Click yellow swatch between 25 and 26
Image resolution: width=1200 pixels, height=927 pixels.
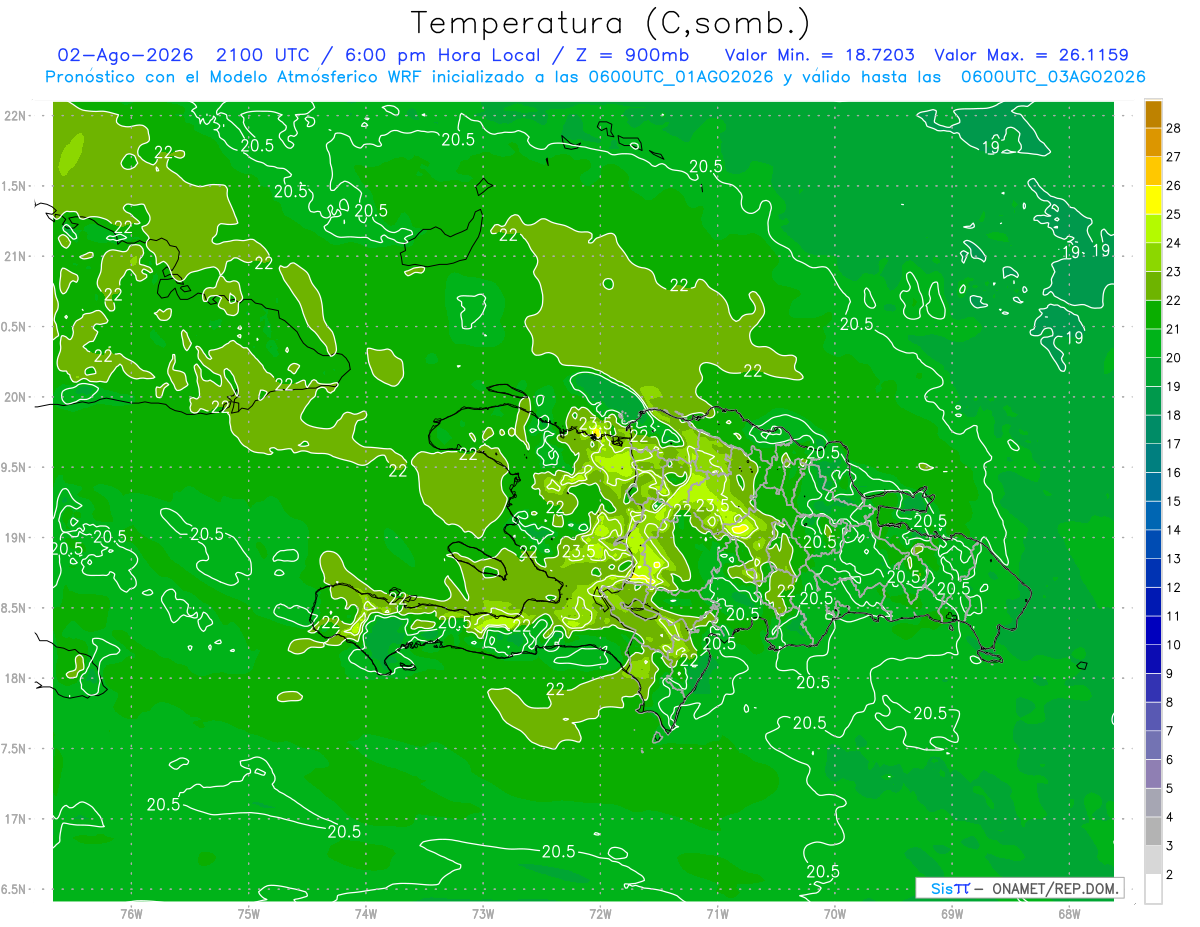point(1153,200)
